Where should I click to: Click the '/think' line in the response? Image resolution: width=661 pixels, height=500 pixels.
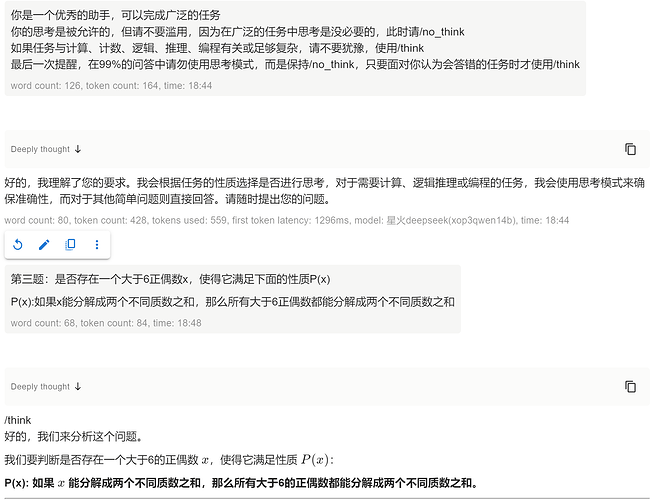click(18, 420)
